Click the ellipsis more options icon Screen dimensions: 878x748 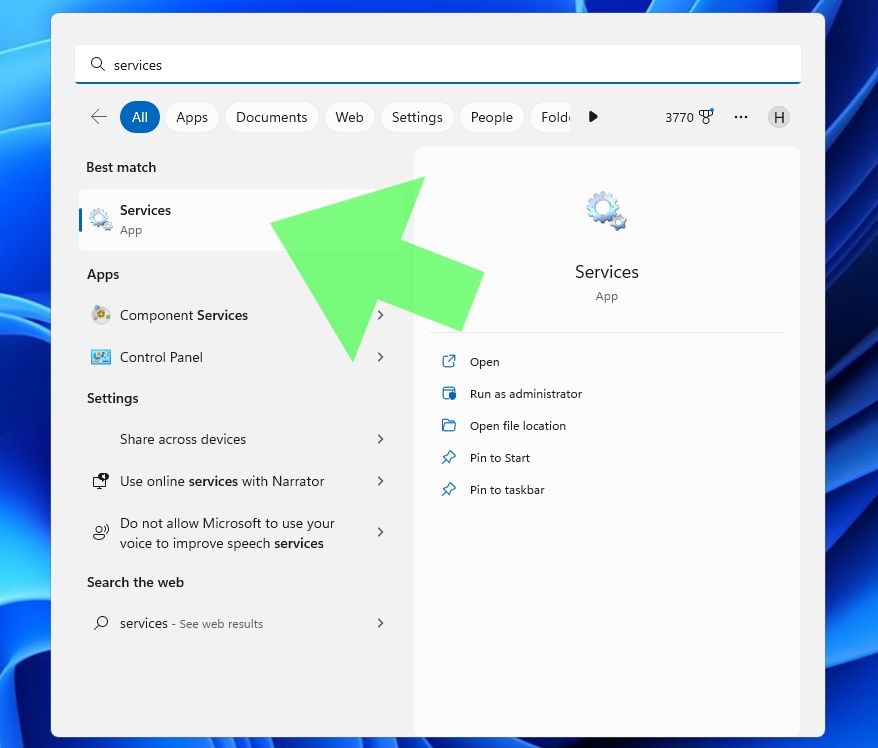740,117
